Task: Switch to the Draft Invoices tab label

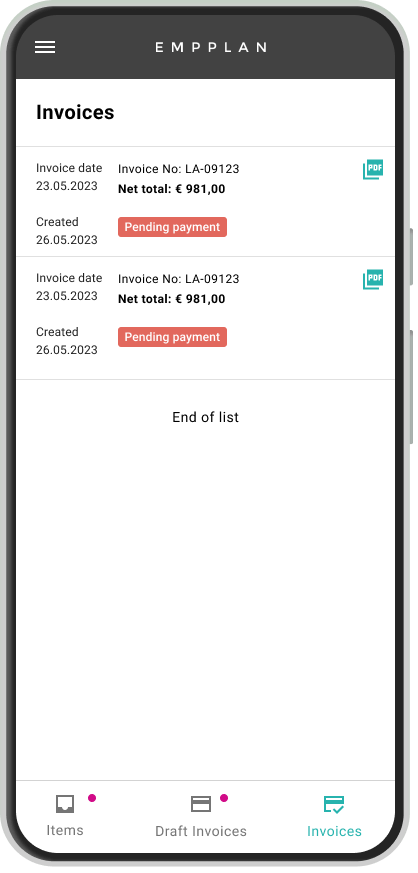Action: coord(201,831)
